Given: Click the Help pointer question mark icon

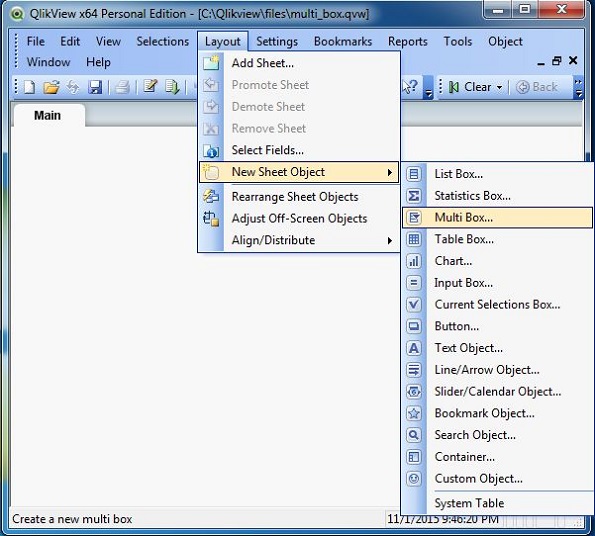Looking at the screenshot, I should click(x=410, y=86).
